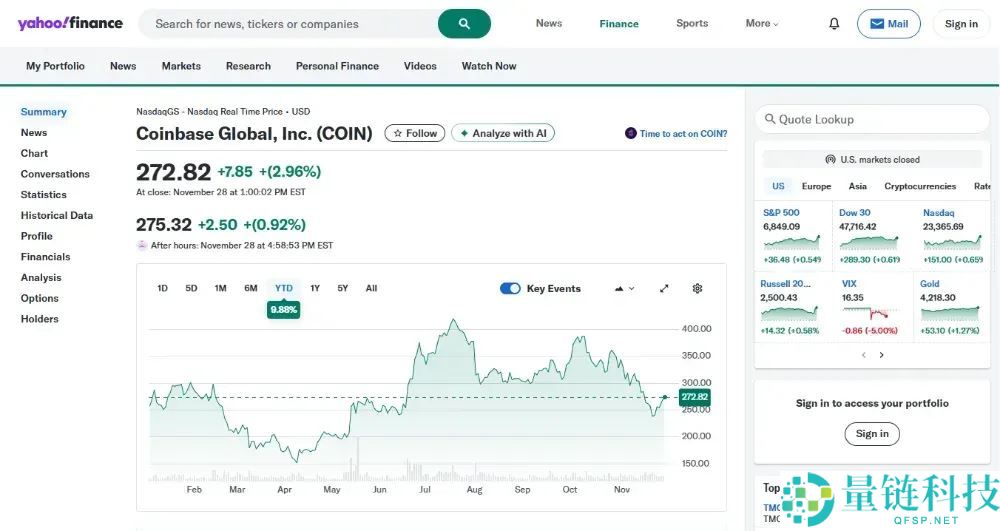
Task: Select the 5Y chart range
Action: click(343, 288)
